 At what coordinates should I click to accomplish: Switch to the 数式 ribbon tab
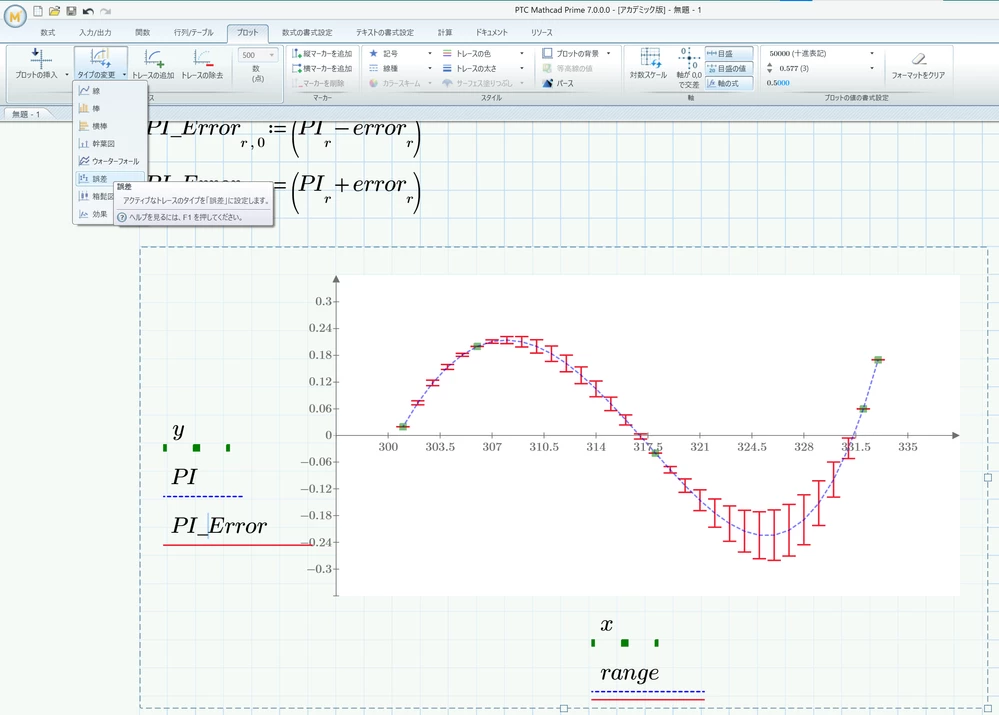coord(48,32)
